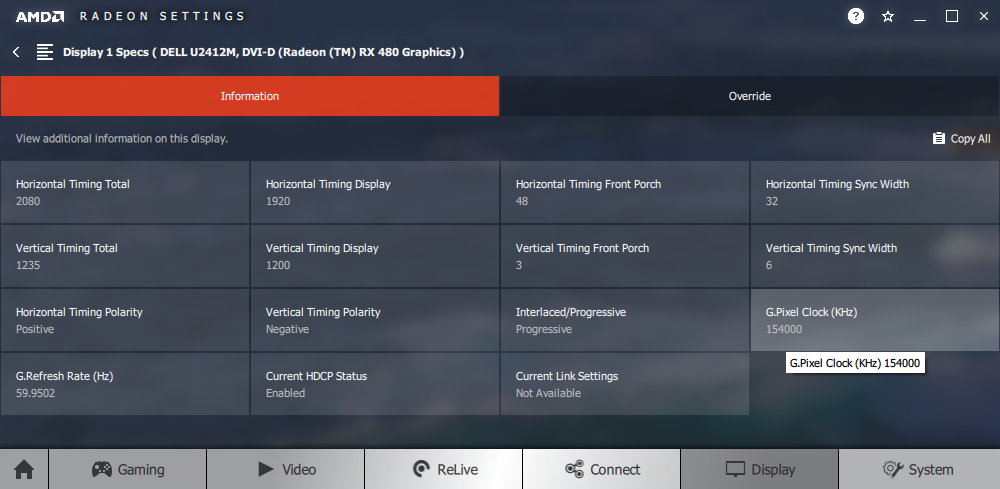Select the Horizontal Timing Front Porch tile
Screen dimensions: 1000x489
point(625,192)
